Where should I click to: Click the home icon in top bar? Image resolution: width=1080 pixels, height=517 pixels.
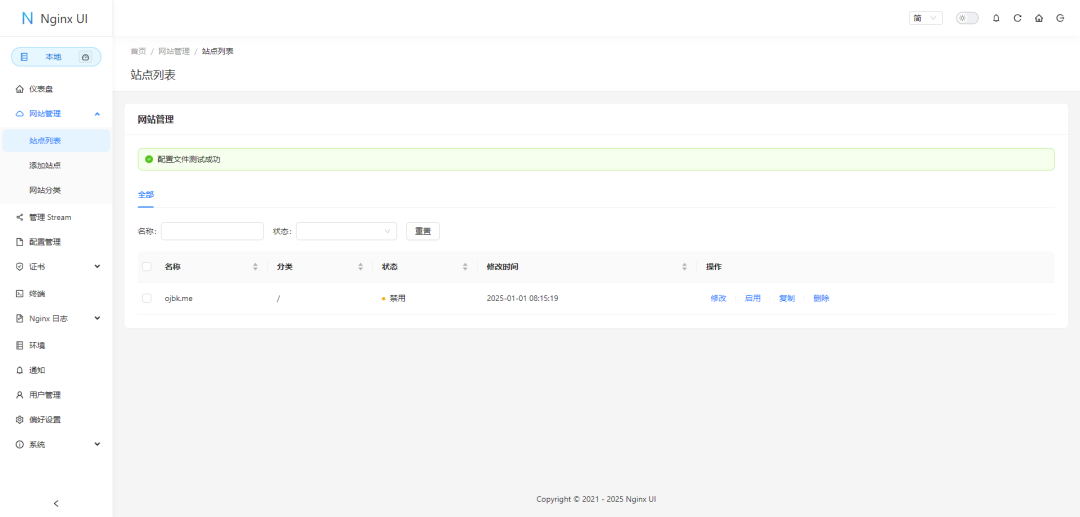(x=1039, y=18)
